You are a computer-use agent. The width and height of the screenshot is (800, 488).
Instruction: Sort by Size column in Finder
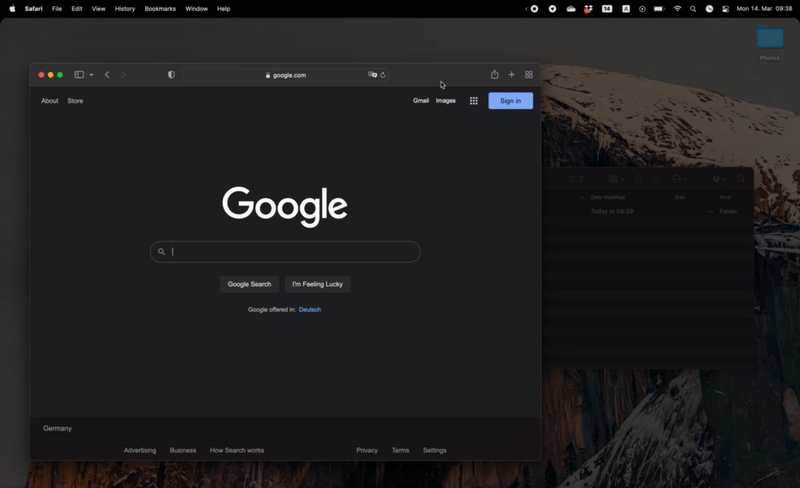680,197
